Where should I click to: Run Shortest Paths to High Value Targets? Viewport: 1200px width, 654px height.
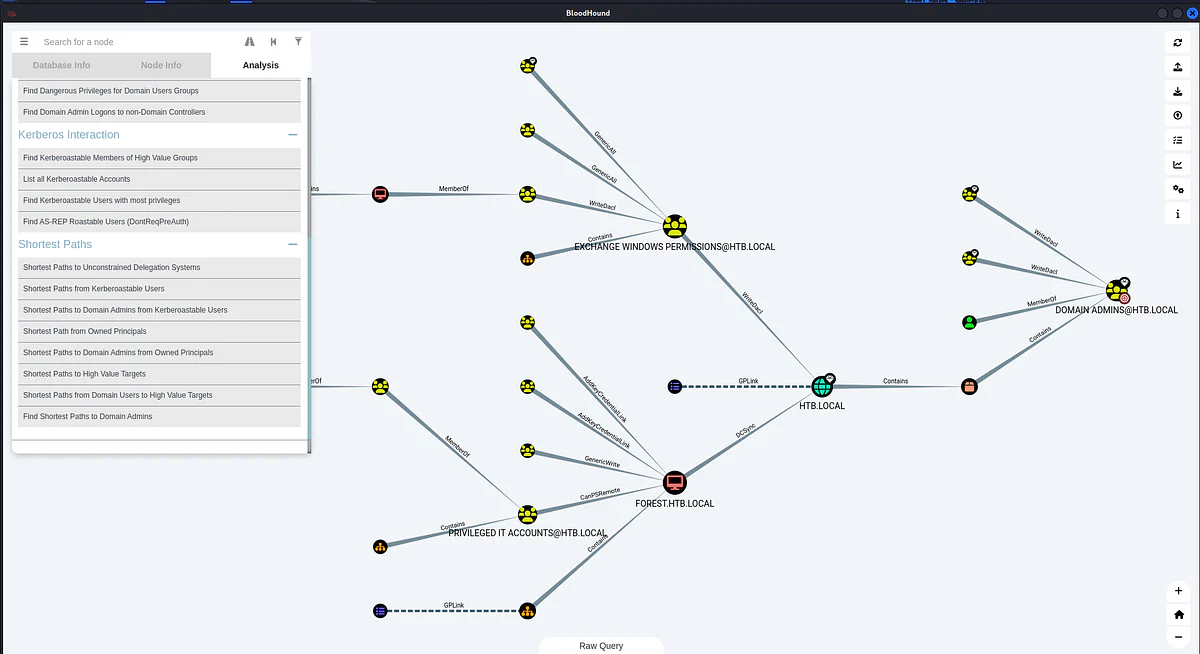point(159,374)
